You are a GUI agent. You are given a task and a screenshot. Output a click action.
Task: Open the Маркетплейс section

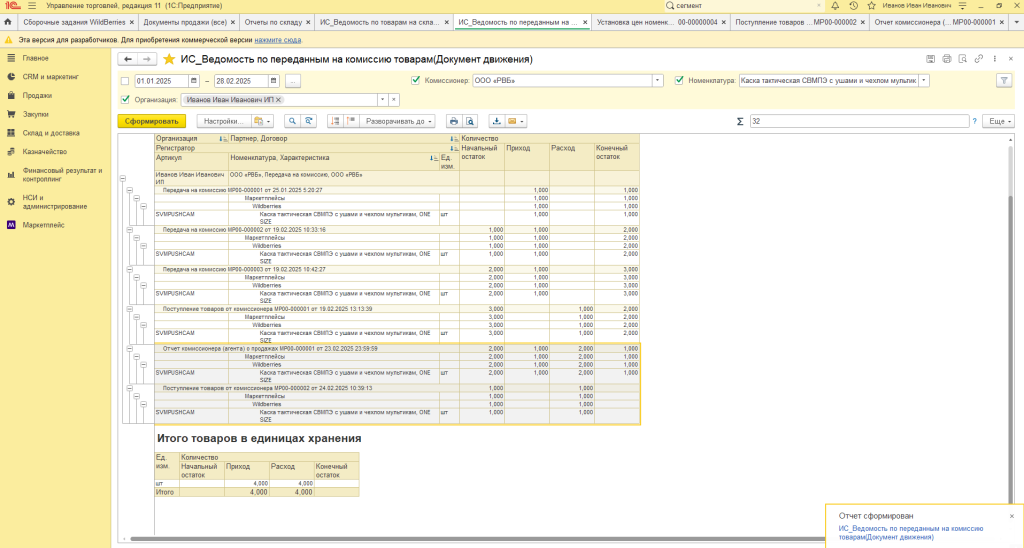(x=43, y=225)
